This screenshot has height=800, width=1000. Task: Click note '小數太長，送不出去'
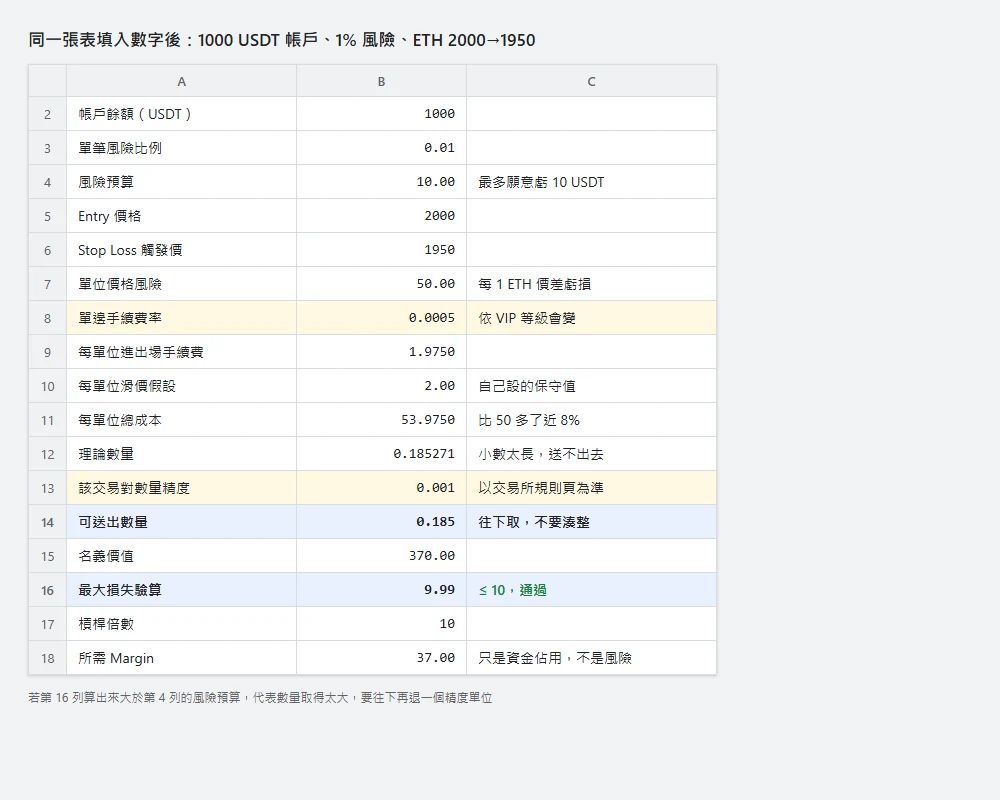(591, 454)
